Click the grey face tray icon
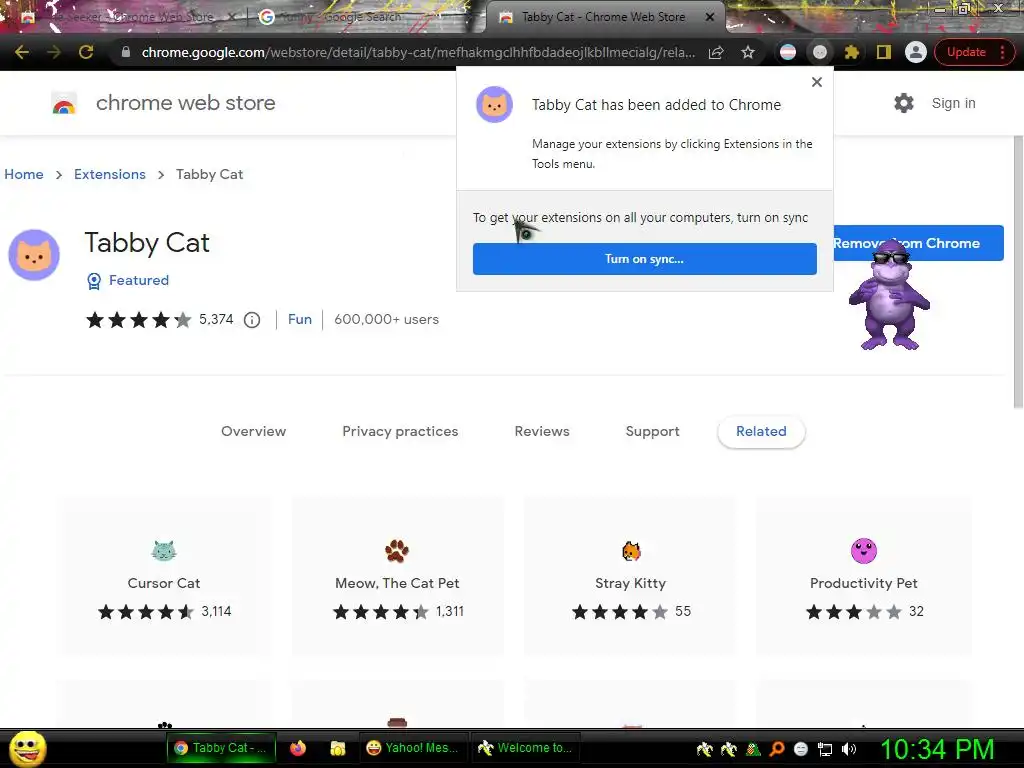The width and height of the screenshot is (1024, 768). [x=801, y=749]
